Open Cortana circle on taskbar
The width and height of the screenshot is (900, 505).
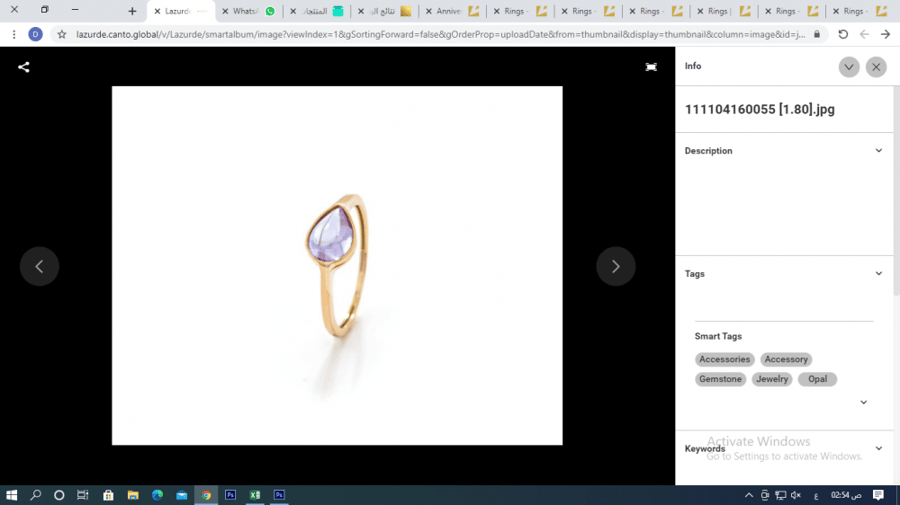coord(59,495)
